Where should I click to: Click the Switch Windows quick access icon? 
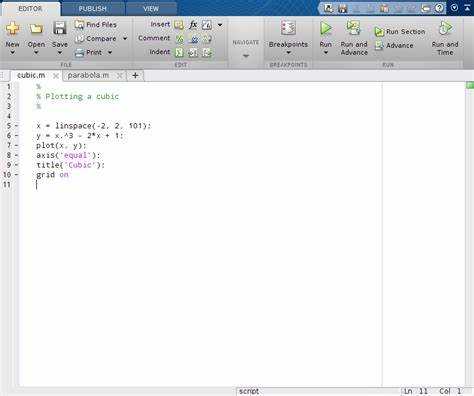pos(425,8)
